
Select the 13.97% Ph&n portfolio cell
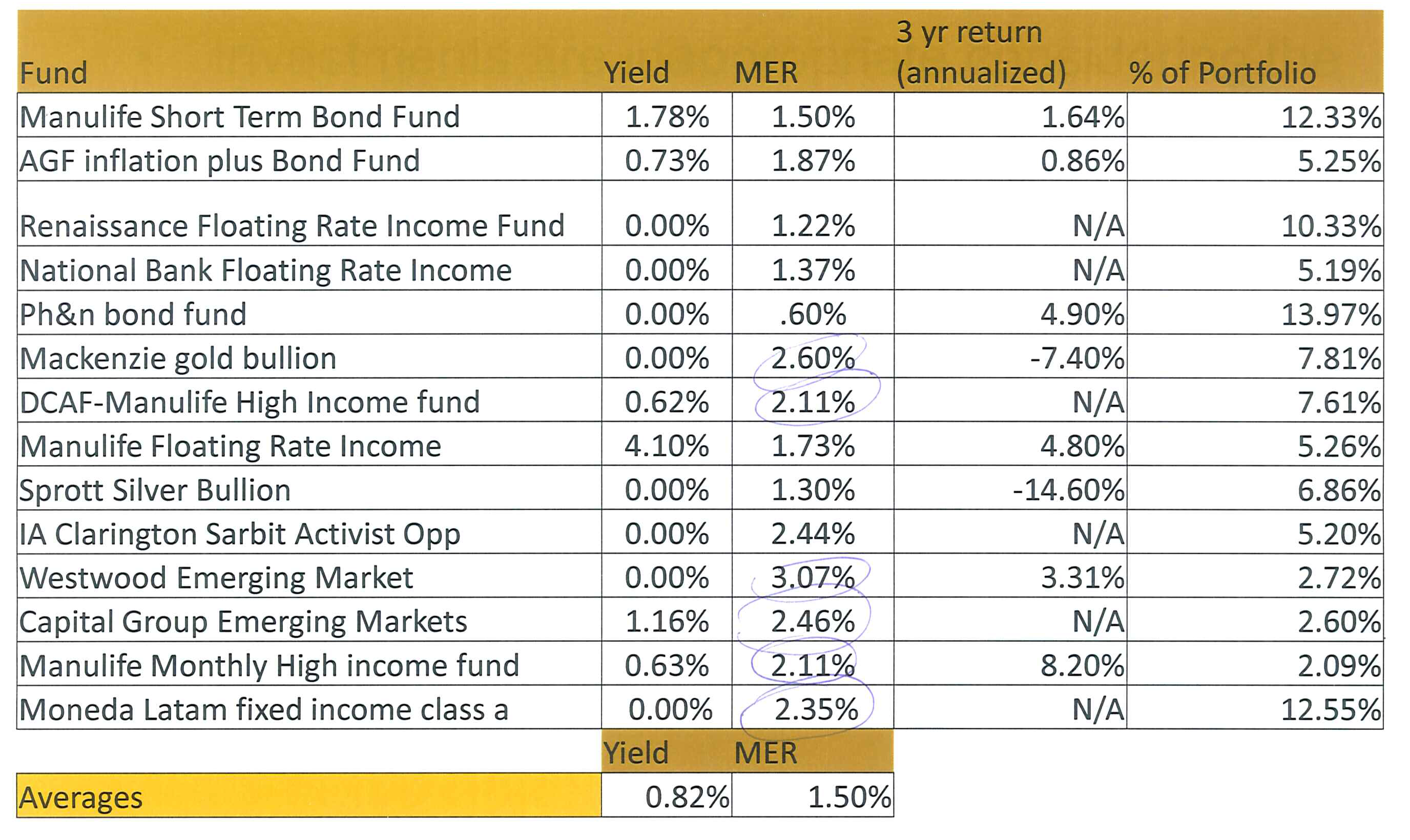1255,313
